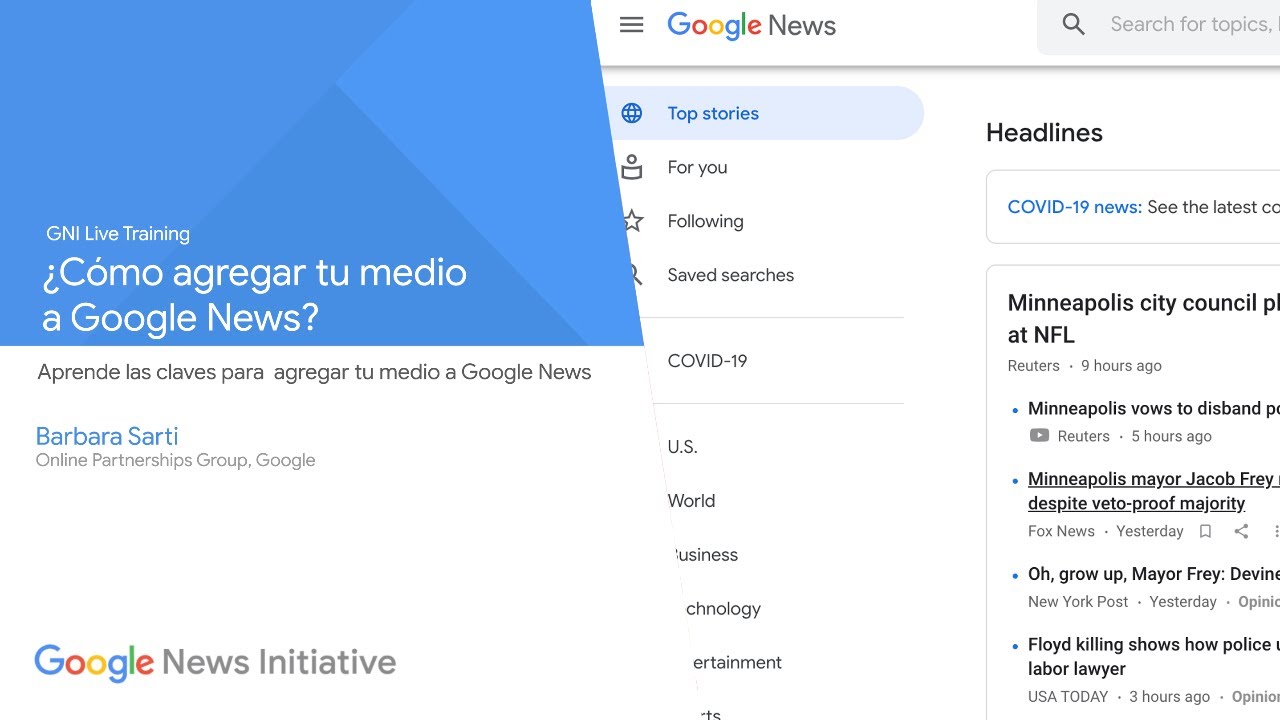Screen dimensions: 1280x720
Task: Open the COVID-19 sidebar section
Action: (707, 361)
